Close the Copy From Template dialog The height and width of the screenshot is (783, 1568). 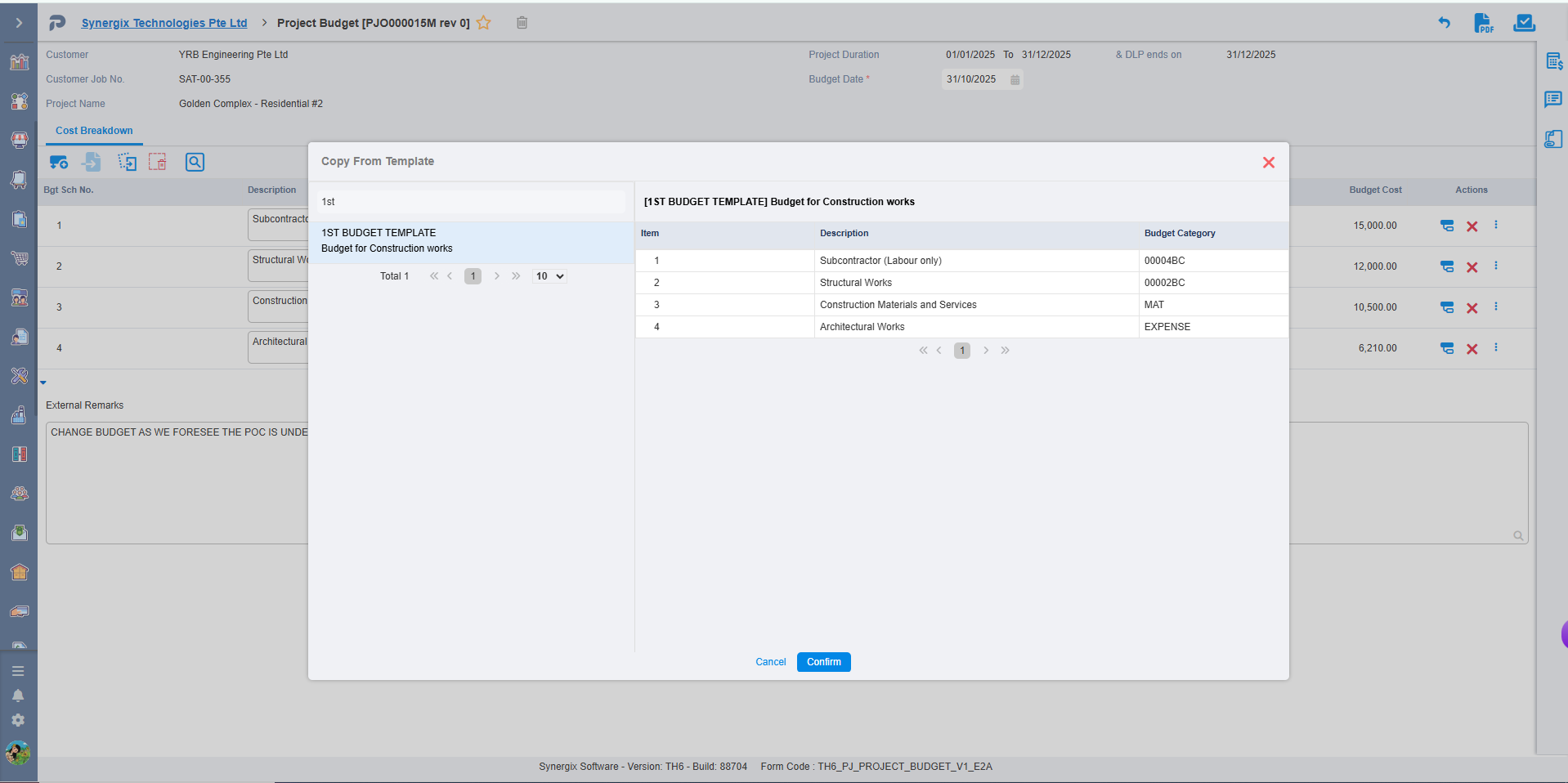pos(1268,163)
